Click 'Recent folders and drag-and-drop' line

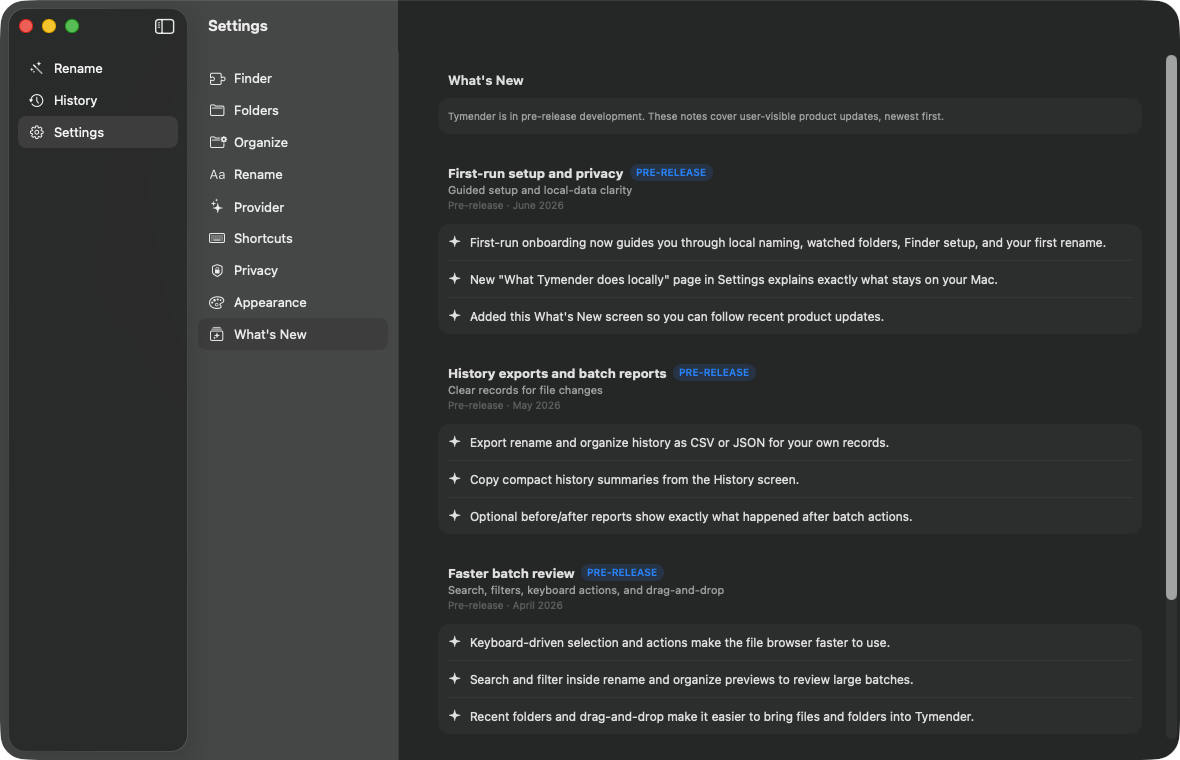click(721, 716)
